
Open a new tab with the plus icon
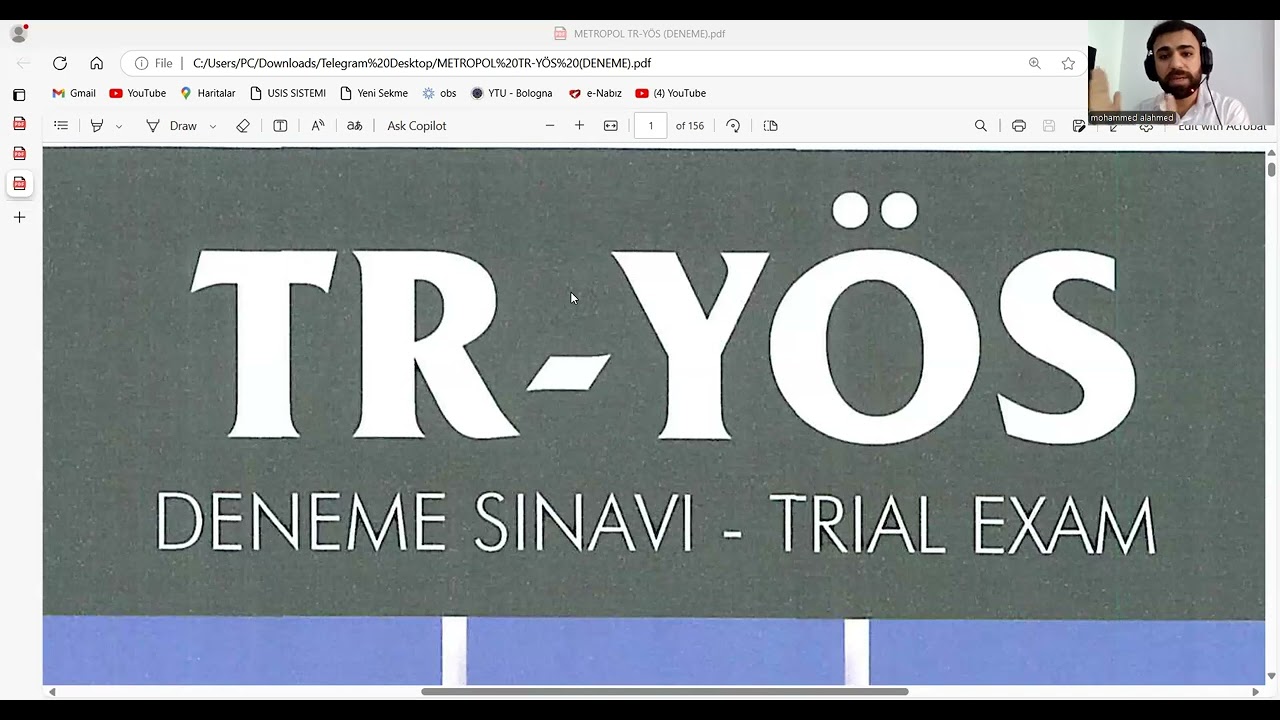coord(19,217)
